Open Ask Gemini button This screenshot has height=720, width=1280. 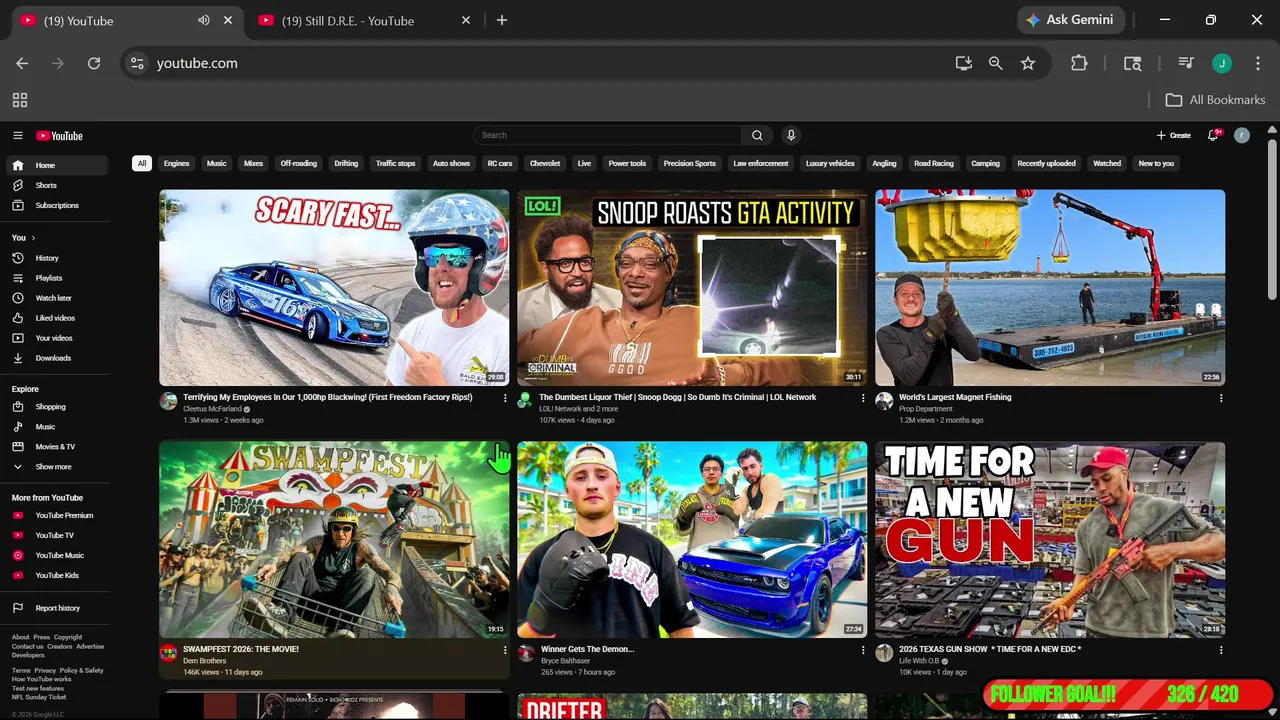(1072, 20)
